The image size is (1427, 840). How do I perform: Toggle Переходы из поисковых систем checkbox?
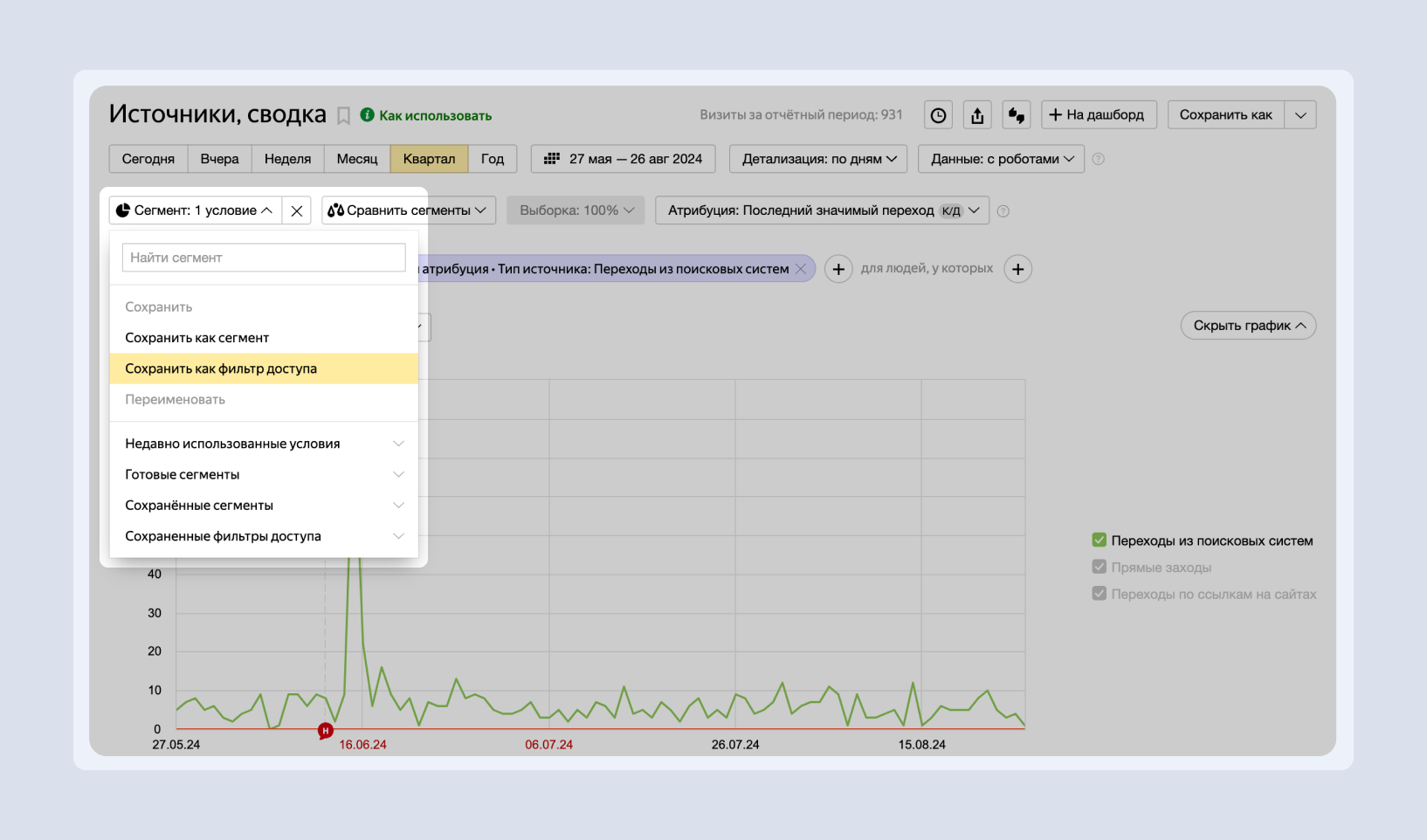(1100, 540)
